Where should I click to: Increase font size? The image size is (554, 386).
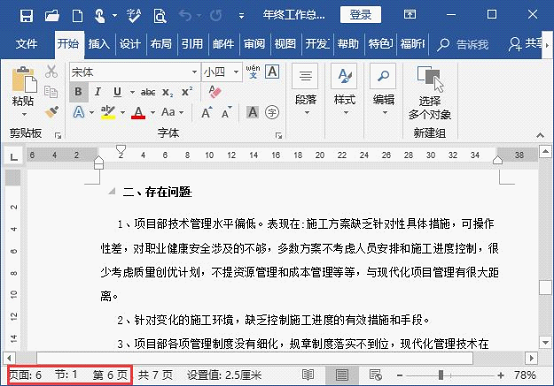tap(207, 112)
